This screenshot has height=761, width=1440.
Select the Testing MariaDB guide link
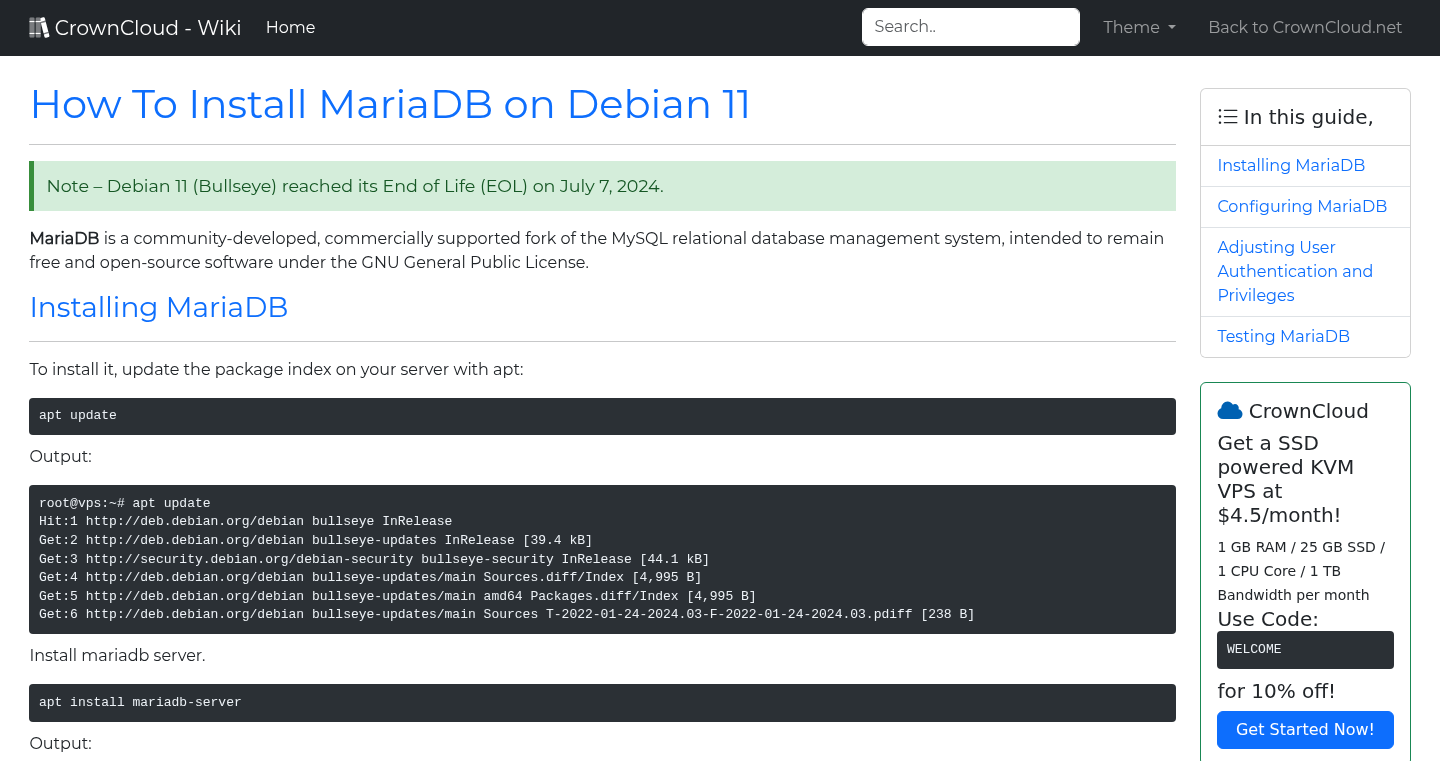click(x=1283, y=337)
